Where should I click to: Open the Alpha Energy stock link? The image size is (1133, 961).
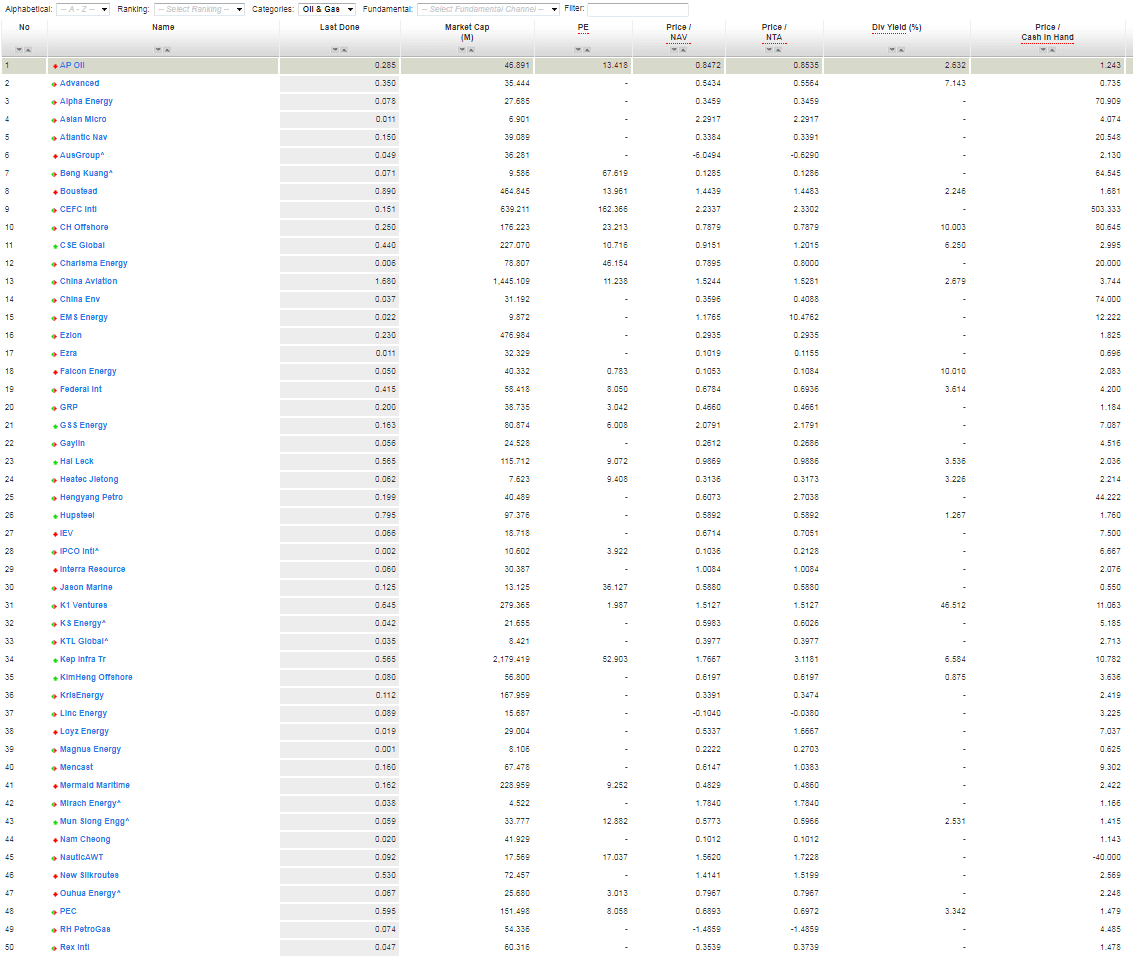coord(86,101)
